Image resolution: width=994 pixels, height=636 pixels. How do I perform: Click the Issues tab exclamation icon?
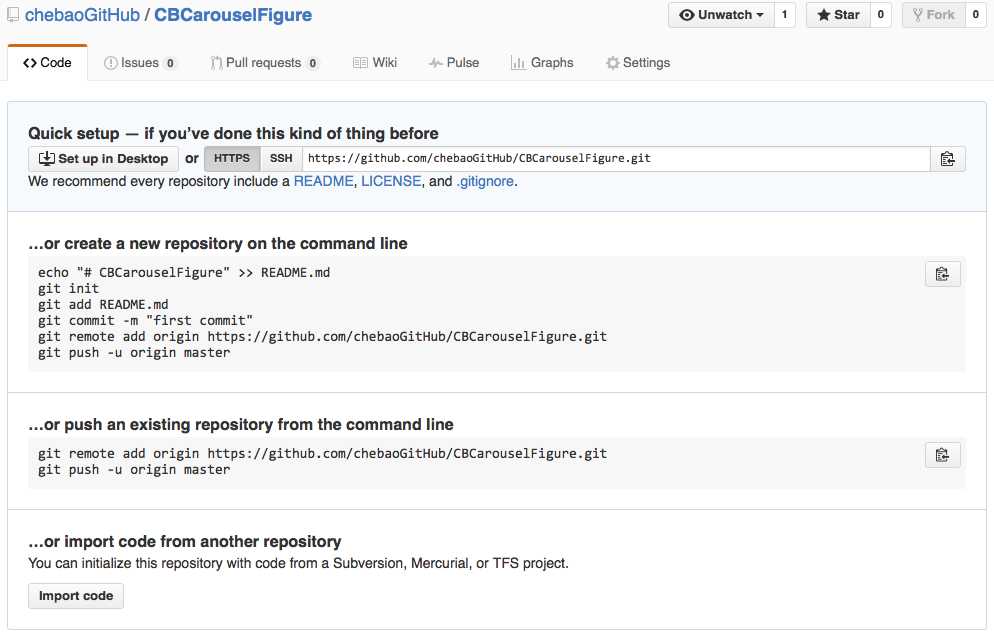pos(110,63)
